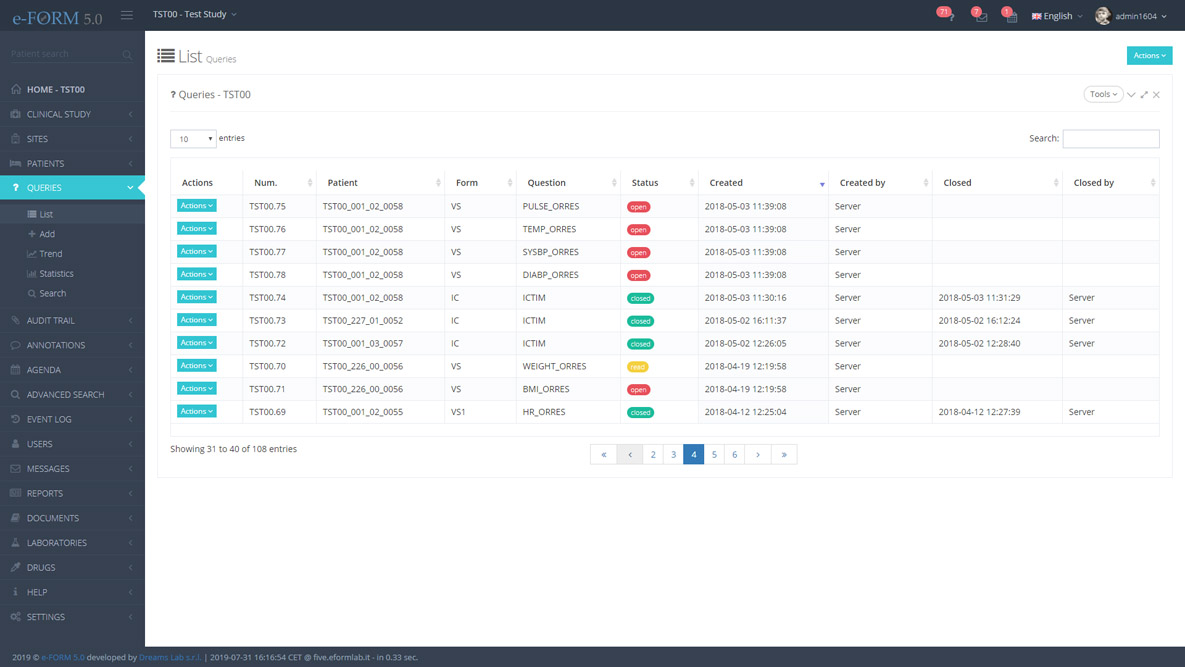Toggle the sidebar with the hamburger icon

pos(127,15)
